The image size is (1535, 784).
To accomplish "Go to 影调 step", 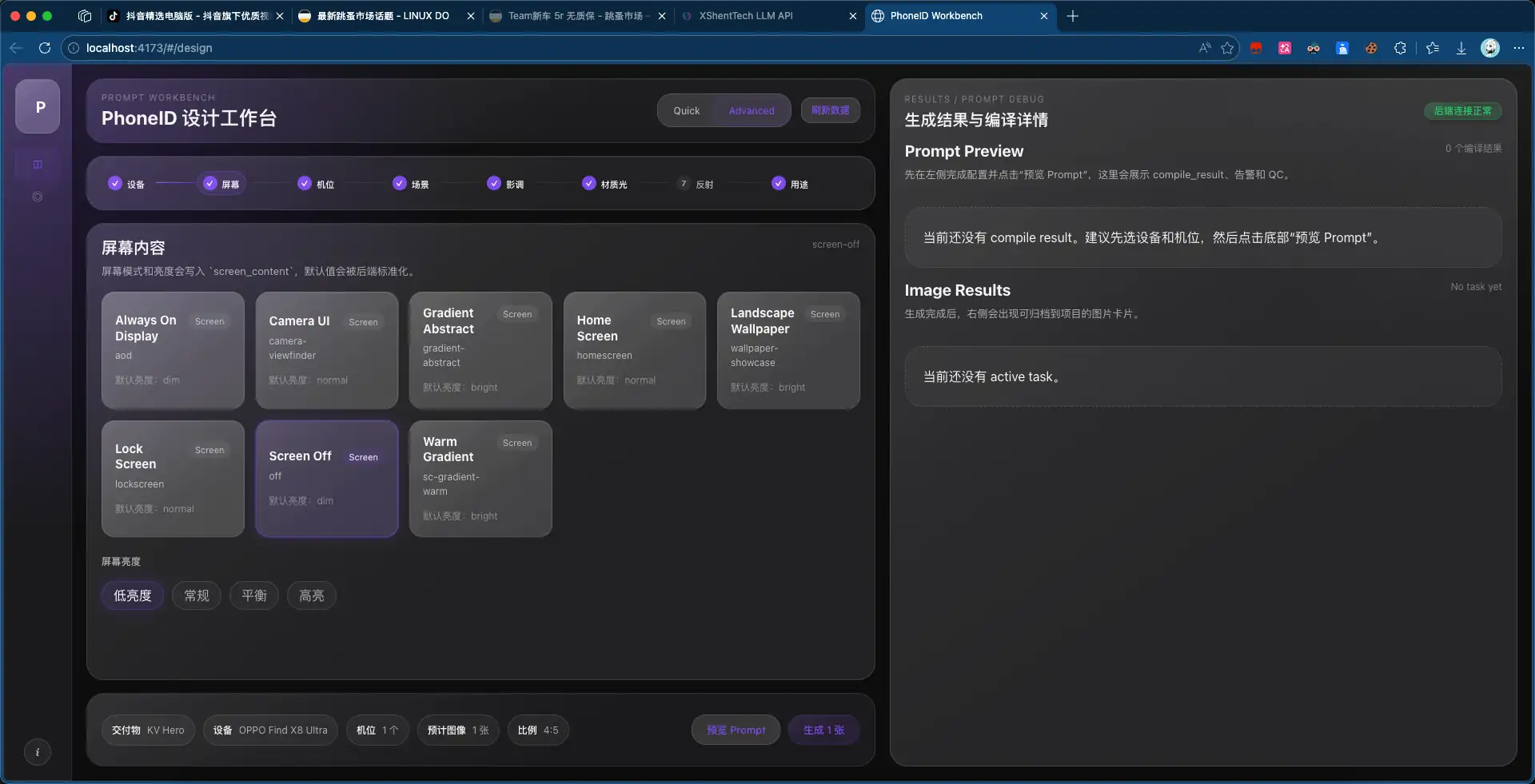I will tap(507, 184).
